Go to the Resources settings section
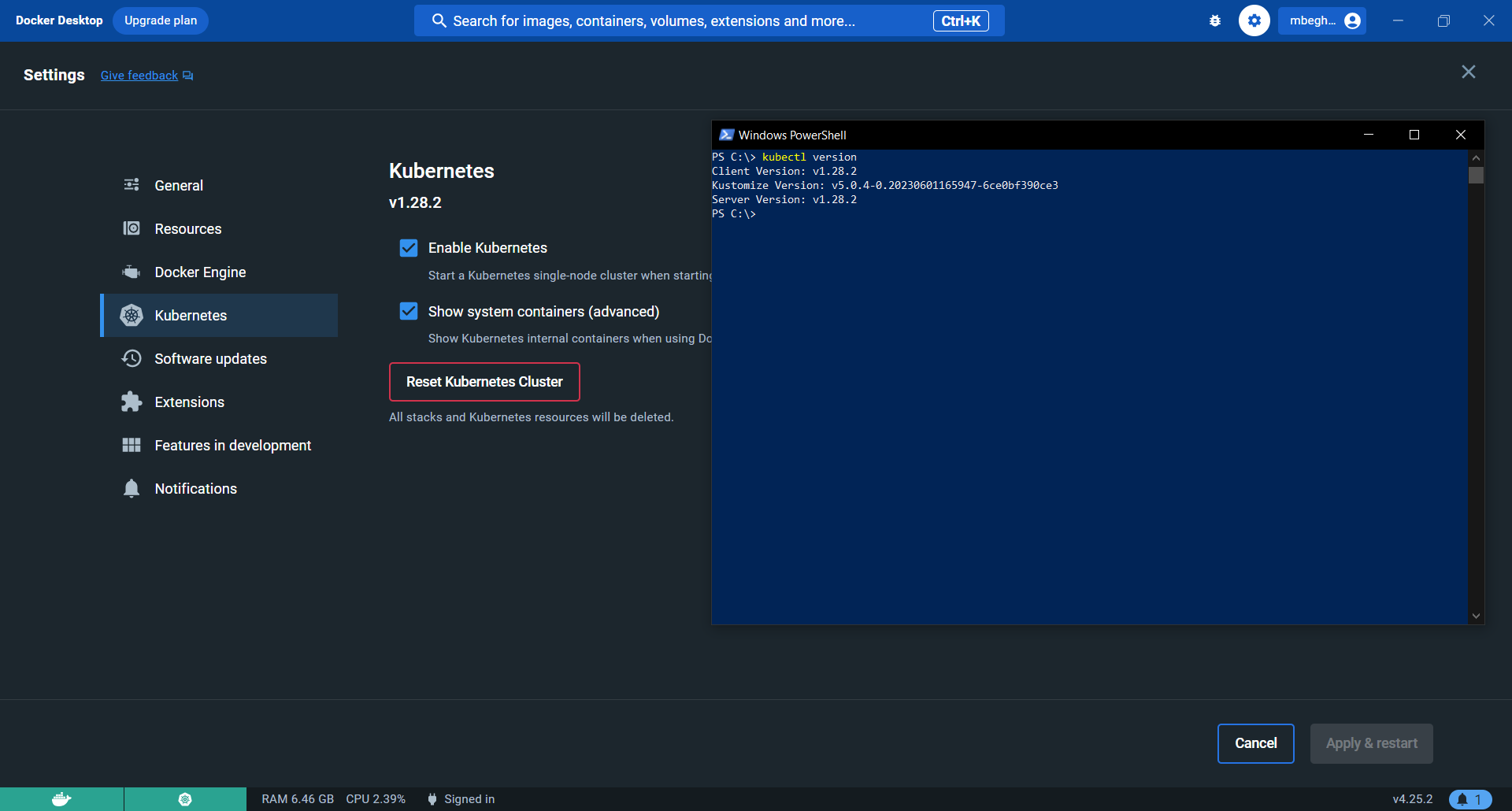 187,229
